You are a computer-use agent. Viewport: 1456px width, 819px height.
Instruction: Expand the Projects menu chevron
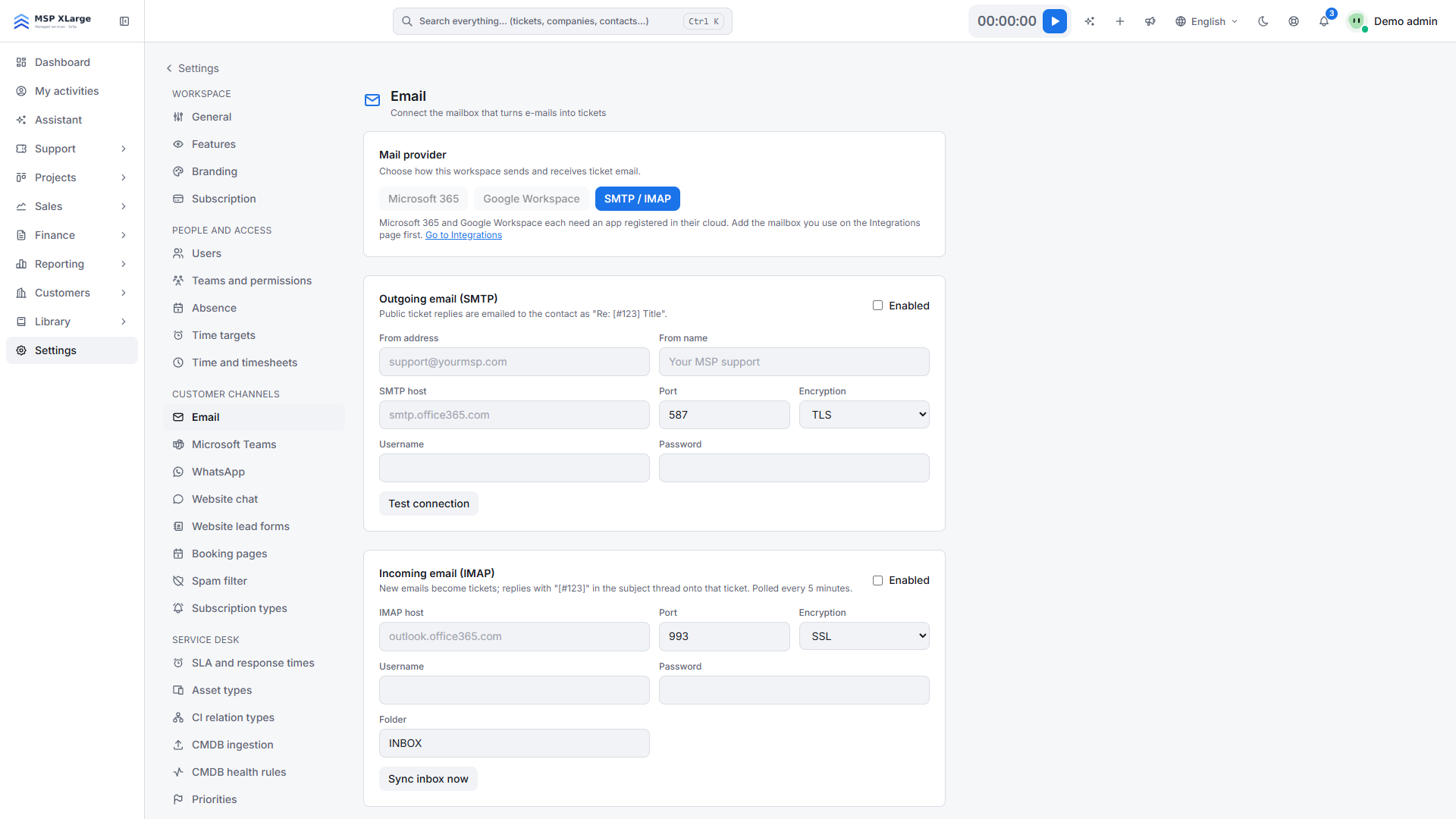coord(124,177)
